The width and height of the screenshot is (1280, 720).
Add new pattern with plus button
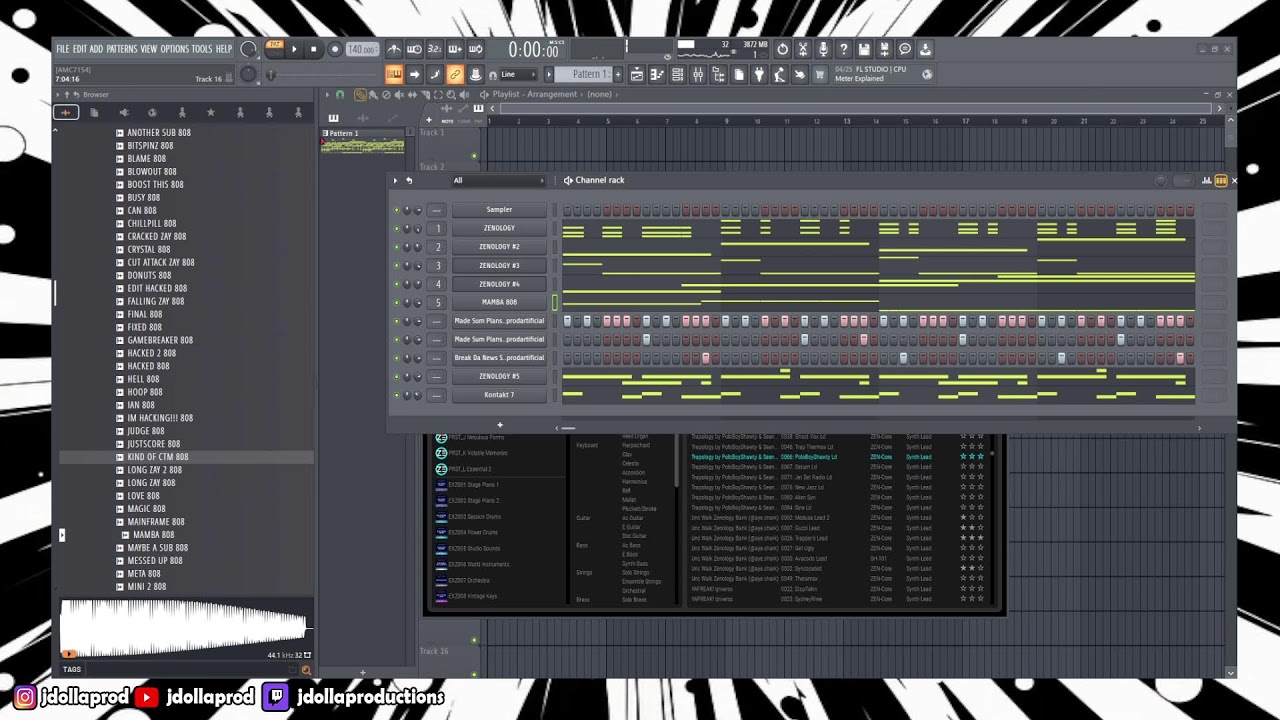coord(618,74)
